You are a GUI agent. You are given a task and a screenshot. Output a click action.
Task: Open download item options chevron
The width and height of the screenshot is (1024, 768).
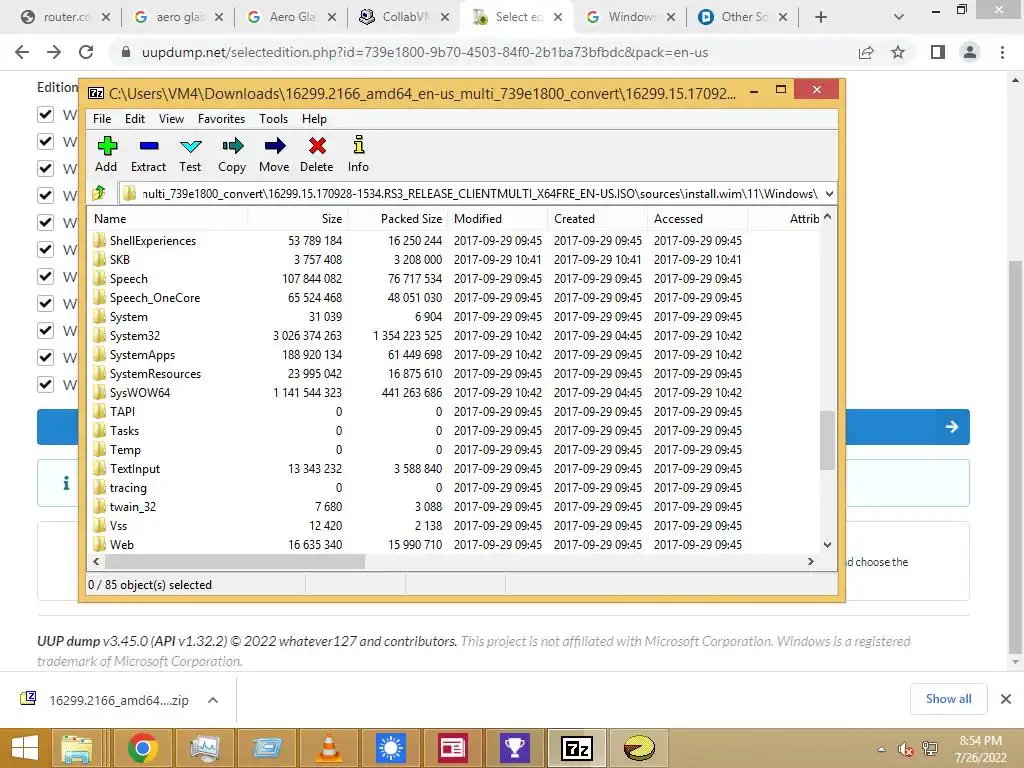pos(212,700)
